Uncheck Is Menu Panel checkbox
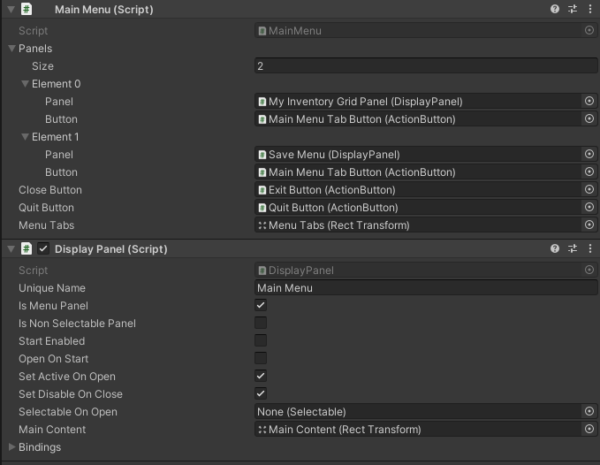This screenshot has height=465, width=600. (261, 305)
